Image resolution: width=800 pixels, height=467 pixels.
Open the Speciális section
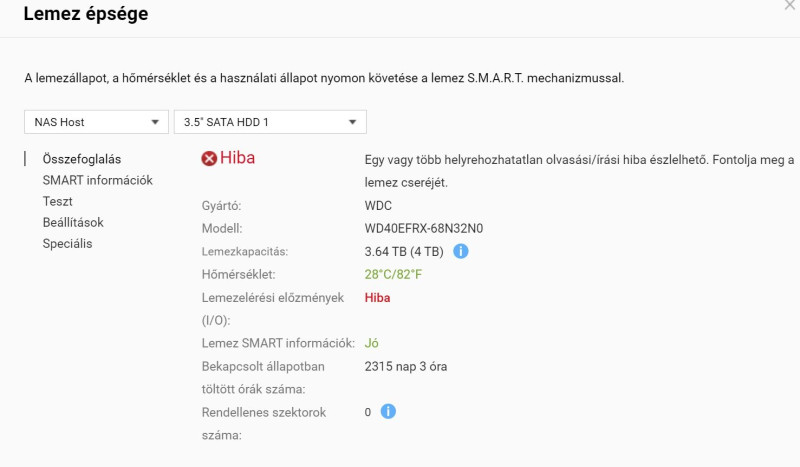(x=67, y=243)
